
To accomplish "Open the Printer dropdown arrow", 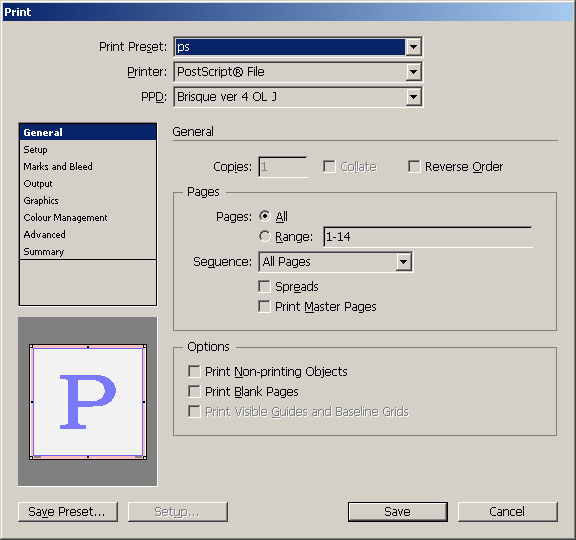I will point(413,72).
